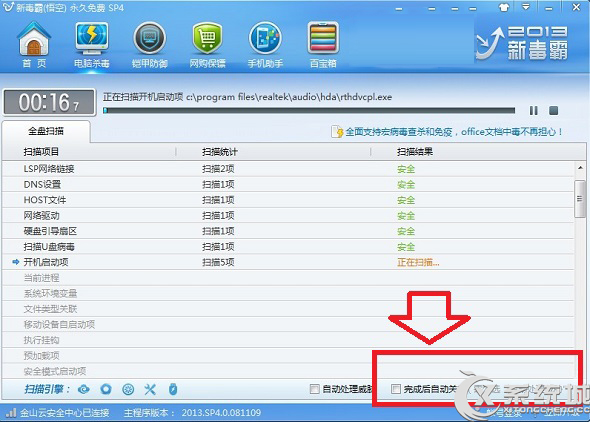
Task: Click the 扫描统计 column header
Action: [x=220, y=152]
